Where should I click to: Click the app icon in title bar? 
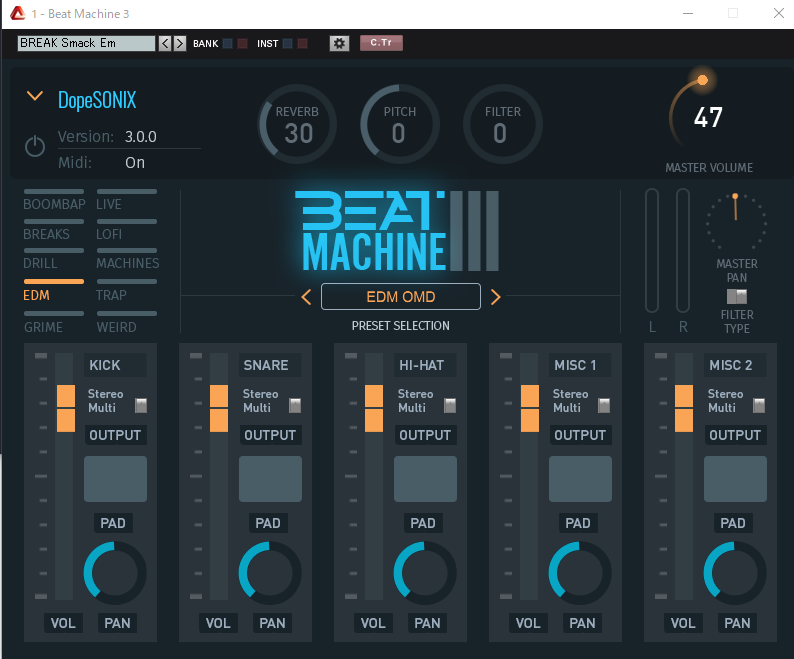click(x=17, y=13)
